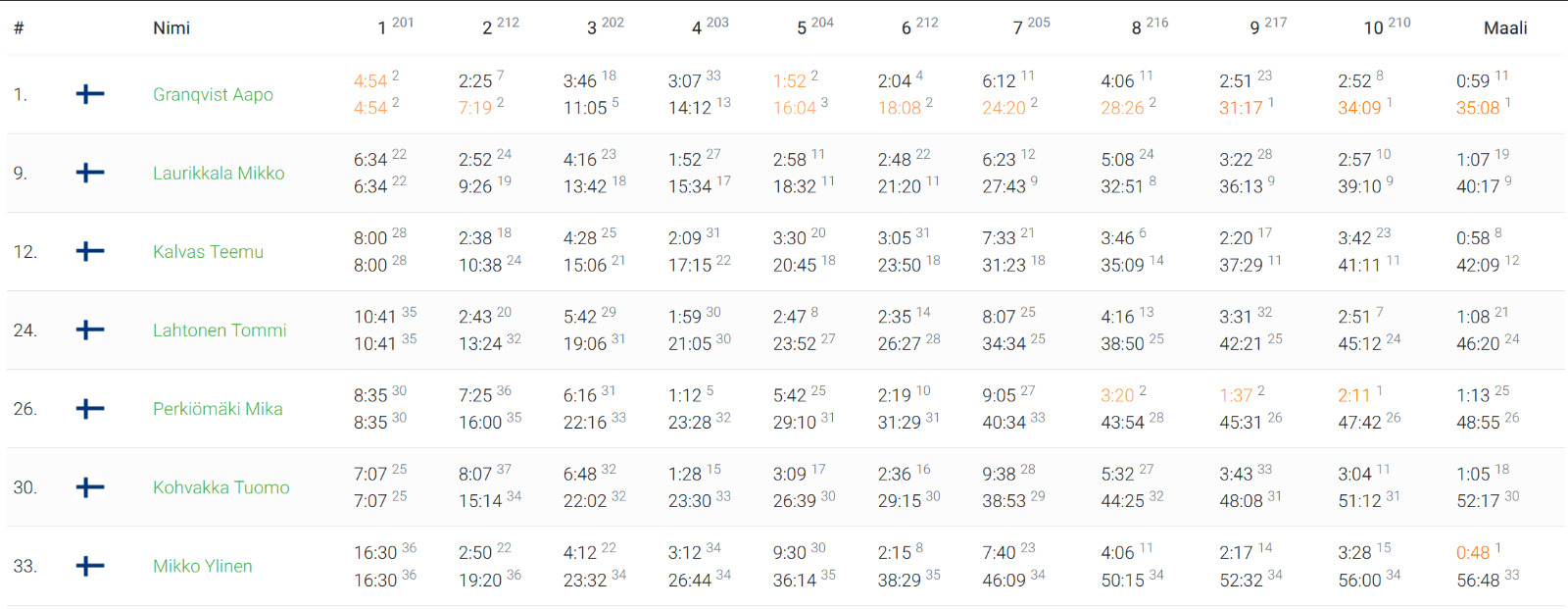
Task: Click the # rank column header
Action: (x=19, y=27)
